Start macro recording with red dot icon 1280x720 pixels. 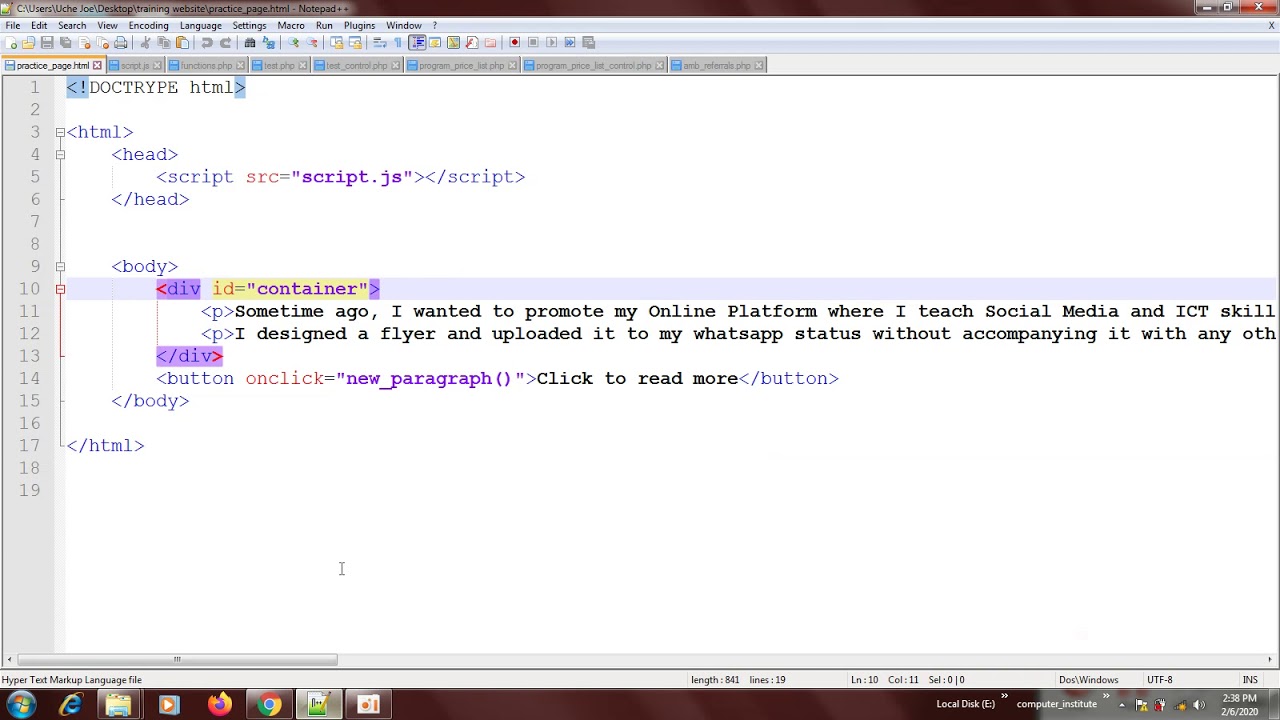[514, 42]
